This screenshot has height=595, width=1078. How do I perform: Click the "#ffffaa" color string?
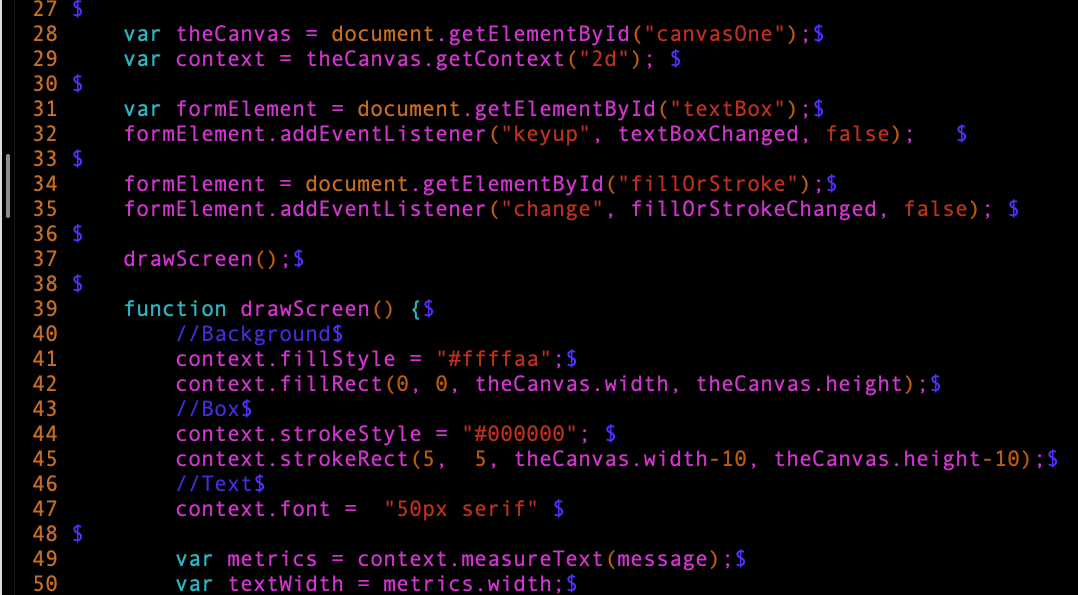[x=496, y=359]
